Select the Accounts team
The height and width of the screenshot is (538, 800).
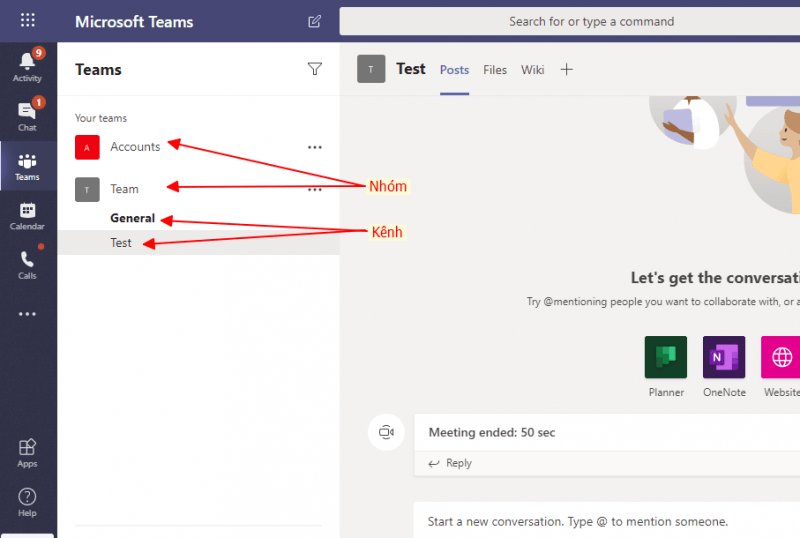tap(135, 147)
